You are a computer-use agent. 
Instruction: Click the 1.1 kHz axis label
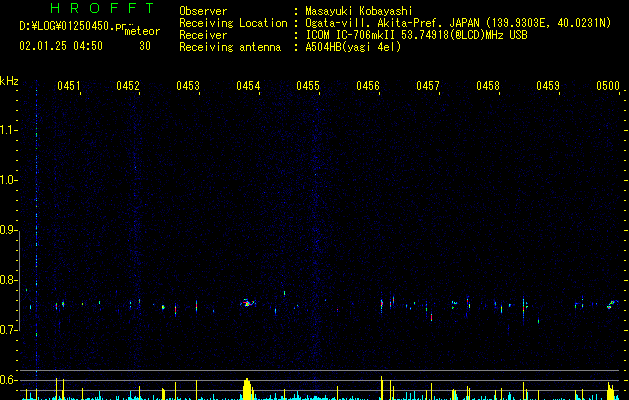(x=8, y=130)
